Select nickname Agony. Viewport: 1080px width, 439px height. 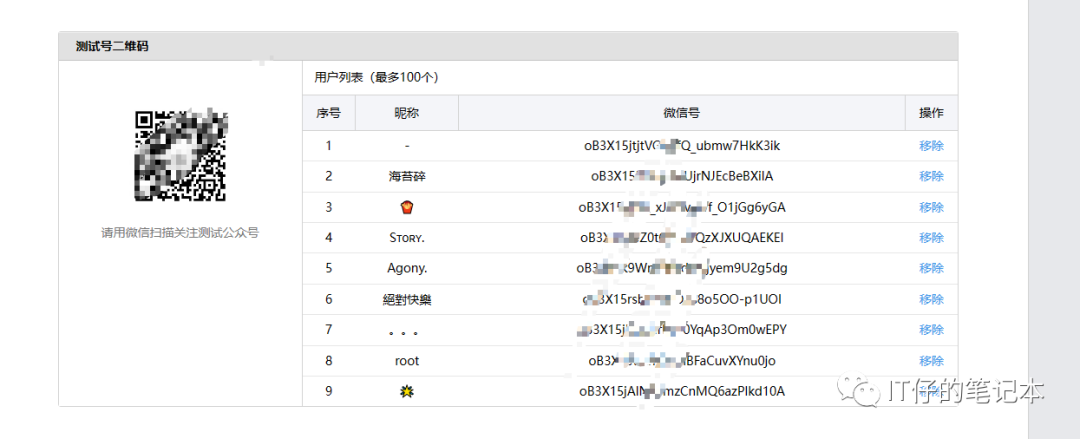point(406,267)
